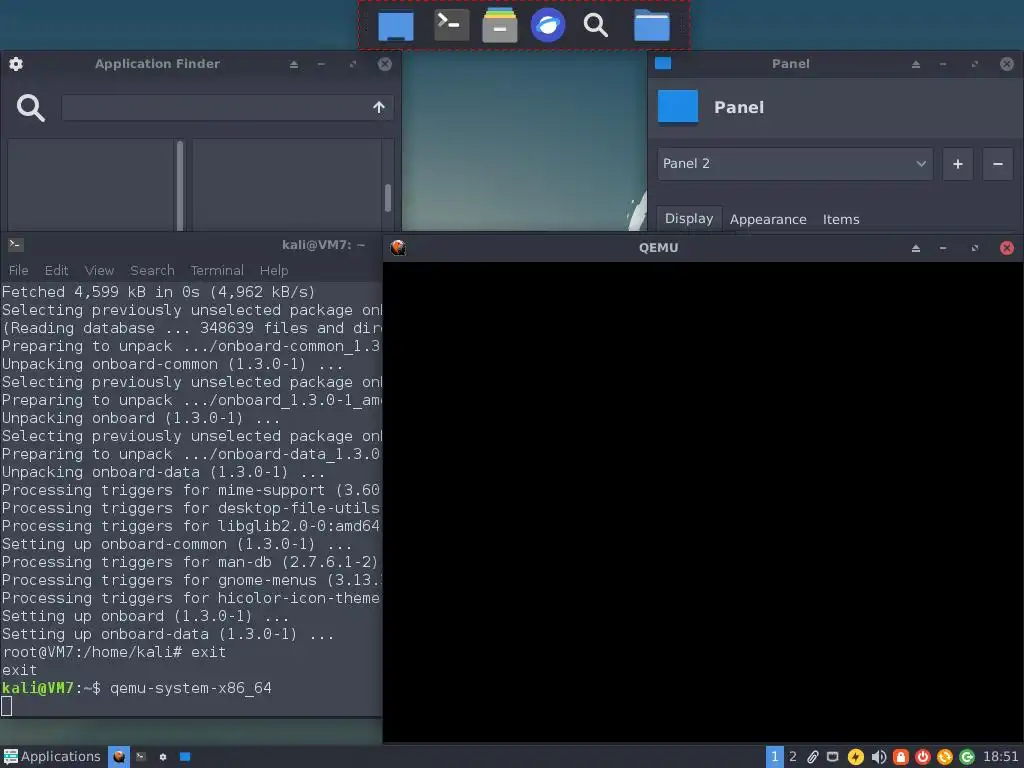This screenshot has height=768, width=1024.
Task: Click the paperclip clipboard tray icon
Action: point(812,757)
